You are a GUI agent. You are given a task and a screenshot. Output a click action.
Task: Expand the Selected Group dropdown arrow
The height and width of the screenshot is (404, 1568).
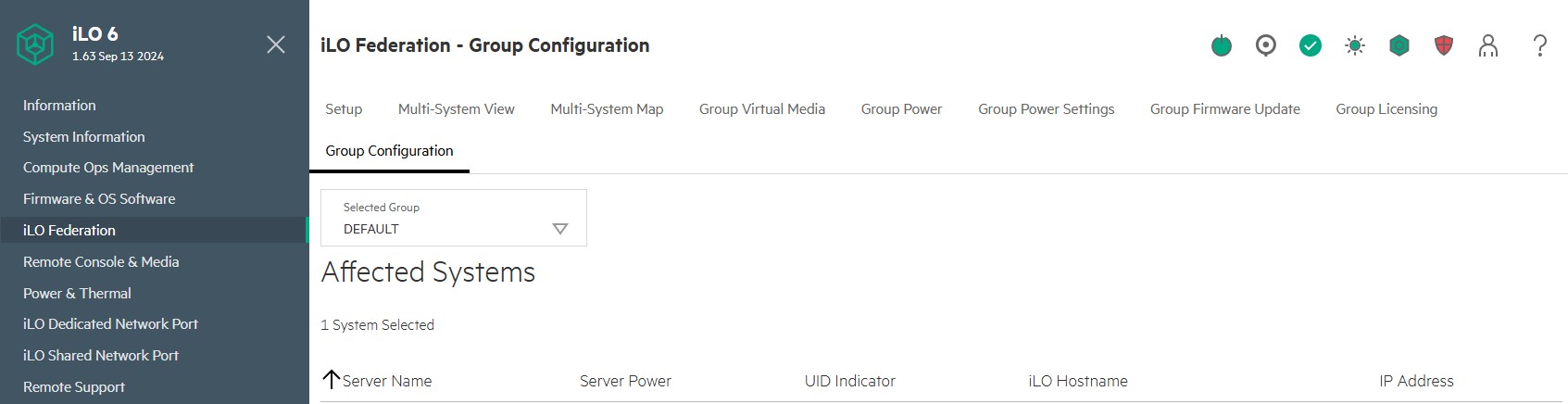click(x=559, y=229)
